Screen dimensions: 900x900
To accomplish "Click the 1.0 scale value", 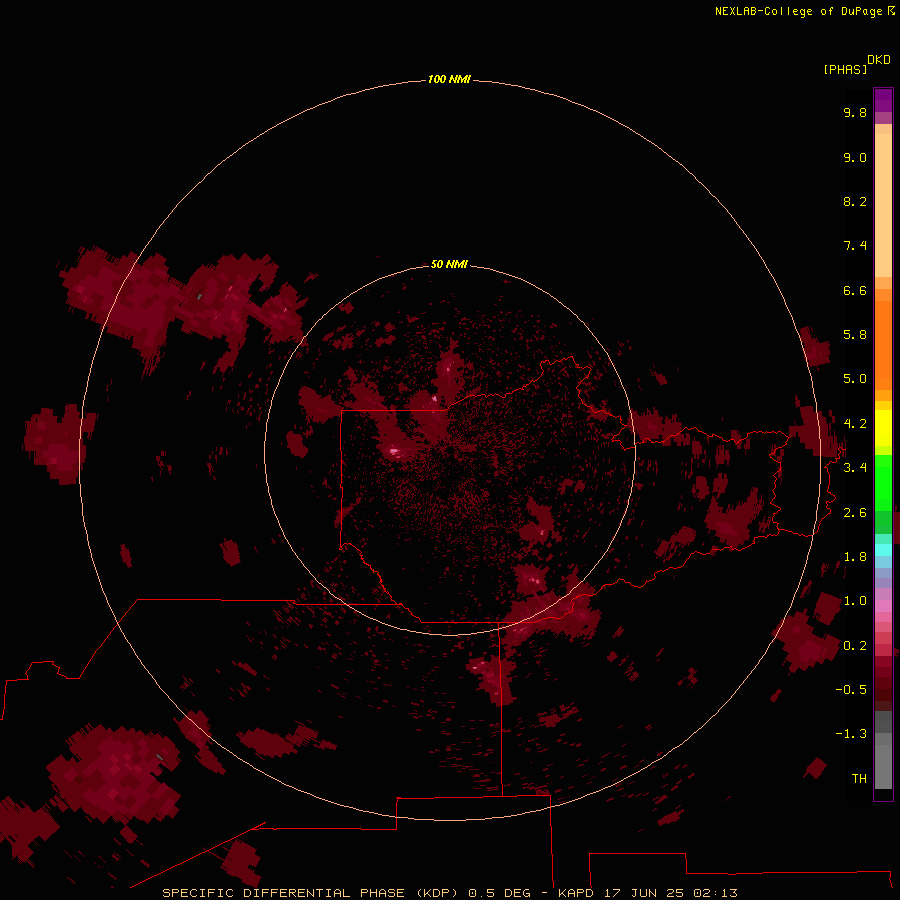I will (855, 601).
